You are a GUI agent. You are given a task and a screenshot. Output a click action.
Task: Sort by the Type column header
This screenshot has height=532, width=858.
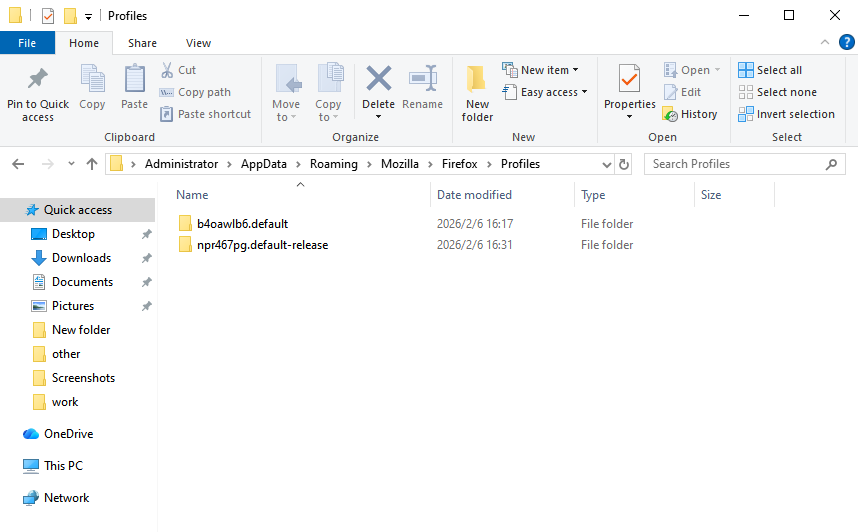[593, 195]
